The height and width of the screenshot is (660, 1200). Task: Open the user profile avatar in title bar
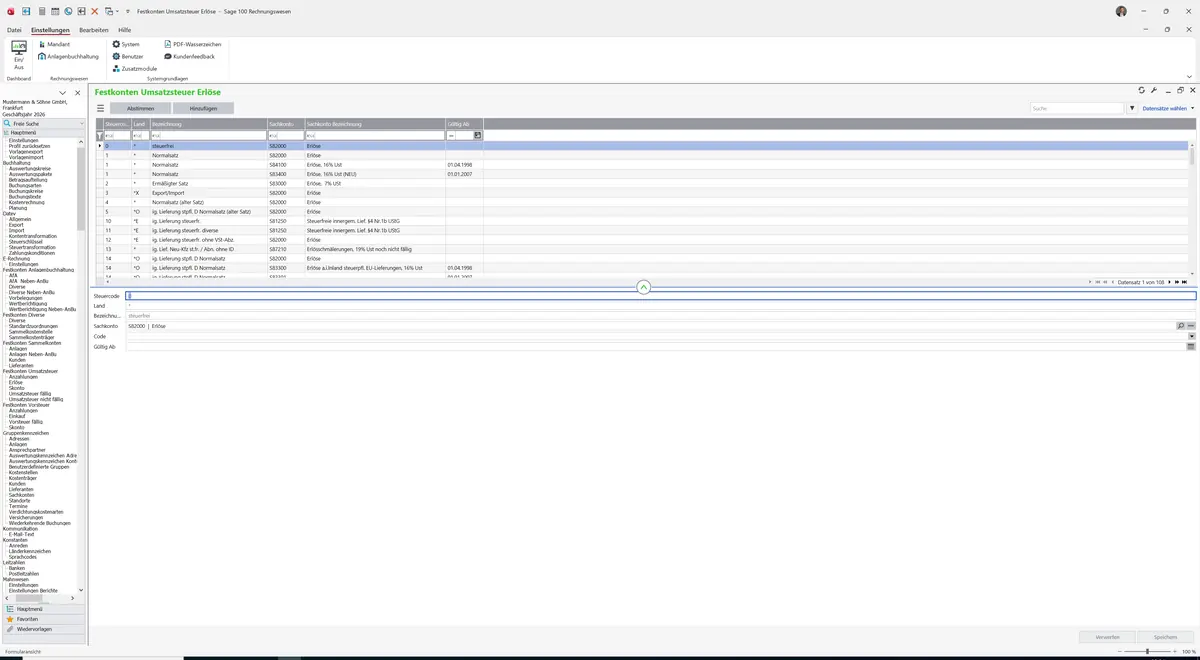tap(1121, 11)
